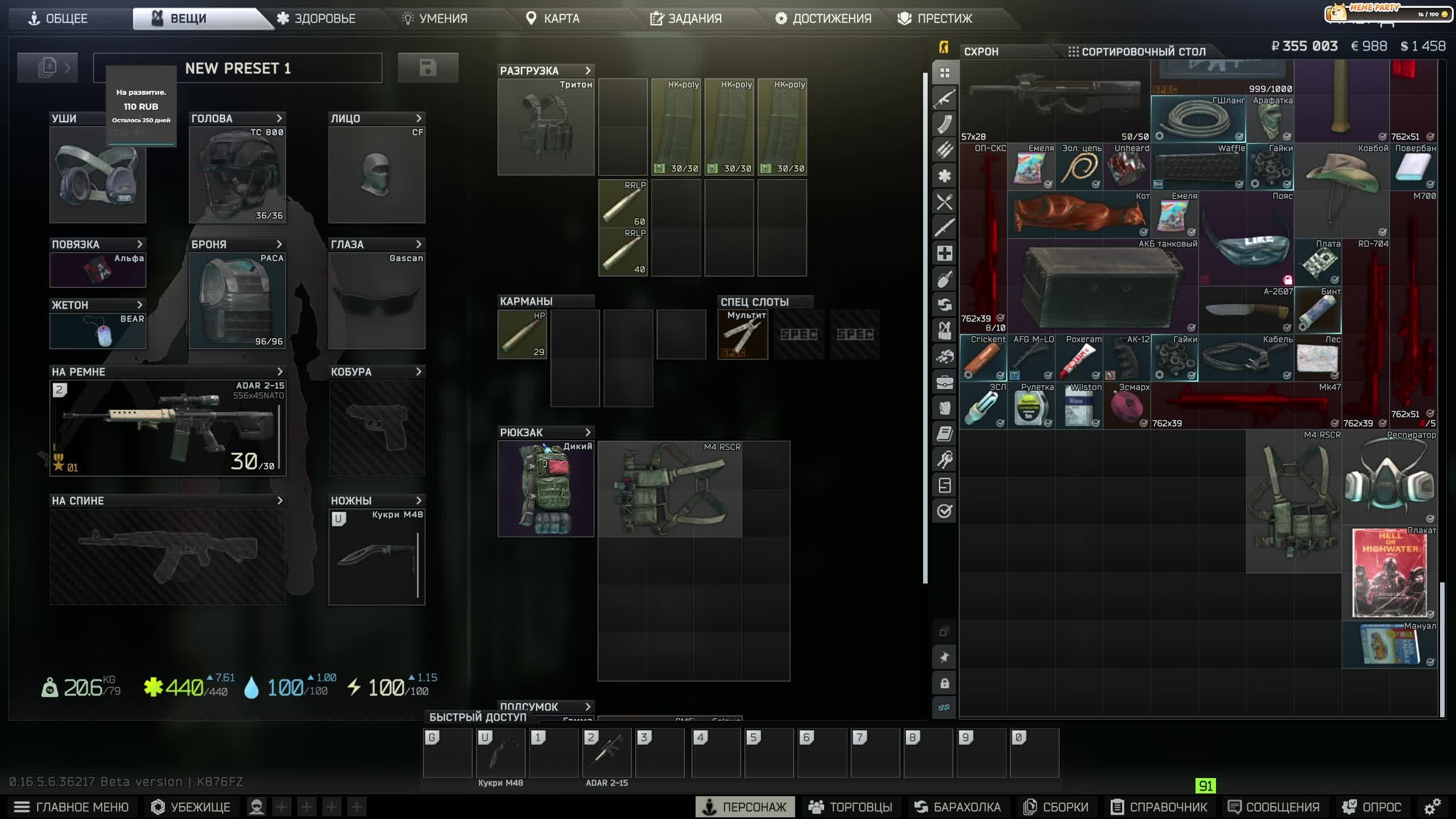Expand the БРОНЯ slot arrow
Image resolution: width=1456 pixels, height=819 pixels.
(279, 244)
